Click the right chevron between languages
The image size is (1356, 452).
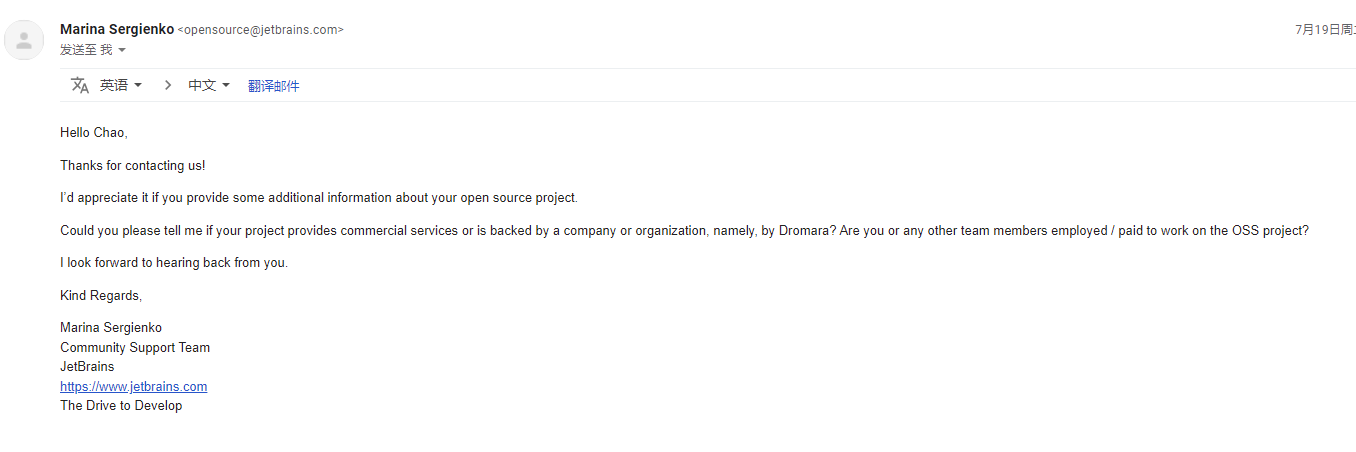(167, 85)
